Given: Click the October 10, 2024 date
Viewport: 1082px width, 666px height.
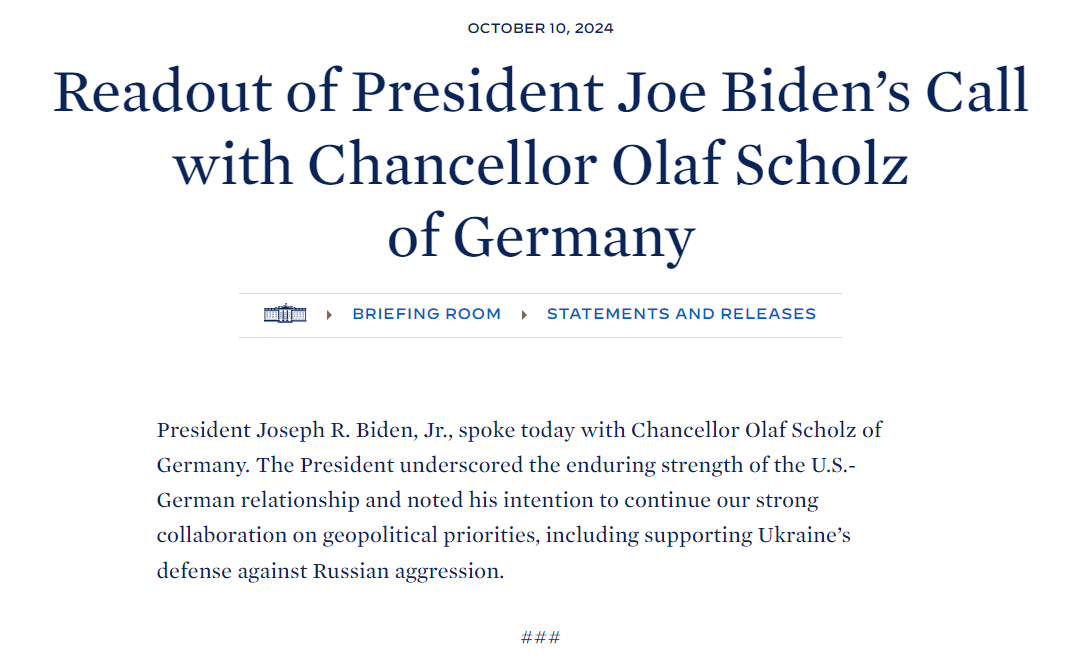Looking at the screenshot, I should point(540,28).
